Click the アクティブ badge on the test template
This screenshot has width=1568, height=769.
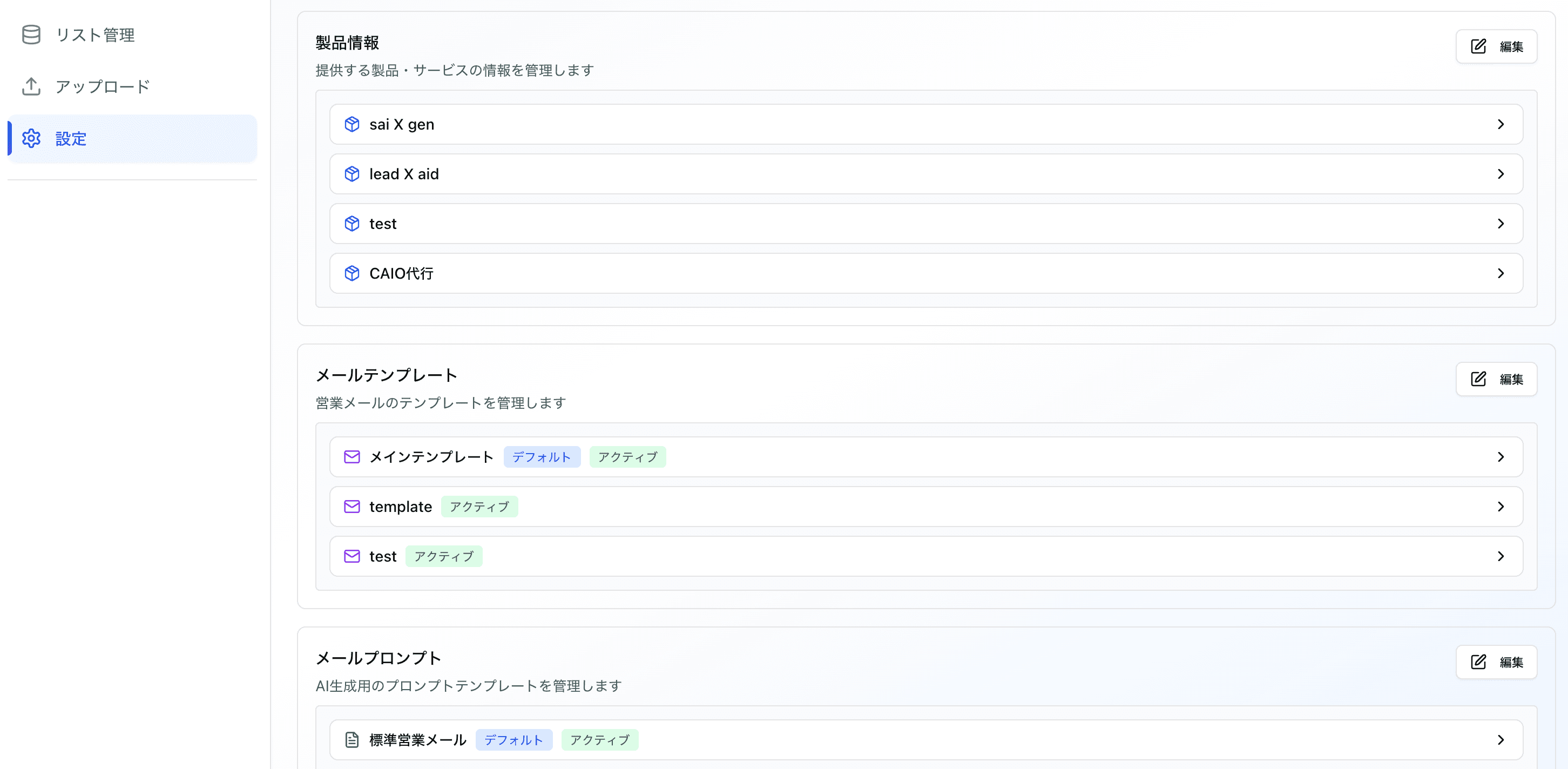click(443, 556)
